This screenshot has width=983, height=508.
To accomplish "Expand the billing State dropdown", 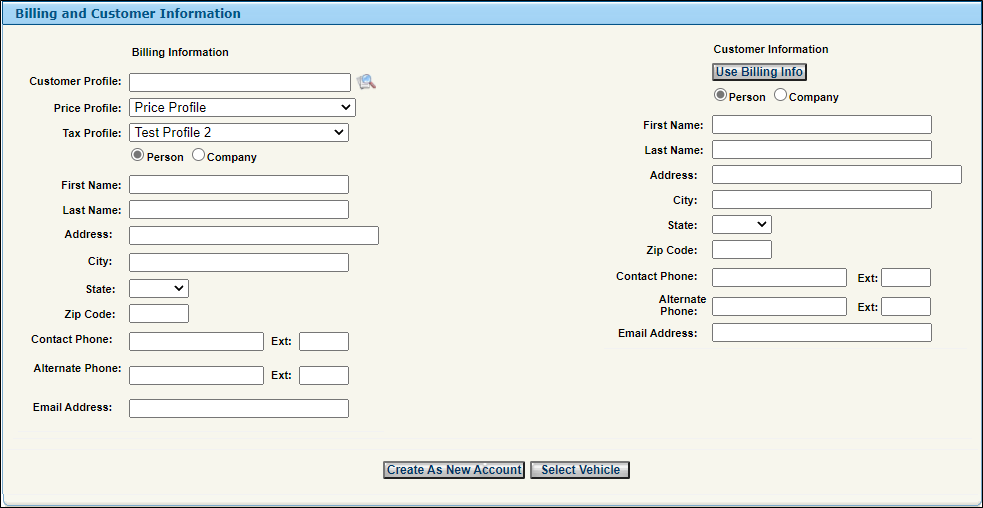I will point(159,288).
